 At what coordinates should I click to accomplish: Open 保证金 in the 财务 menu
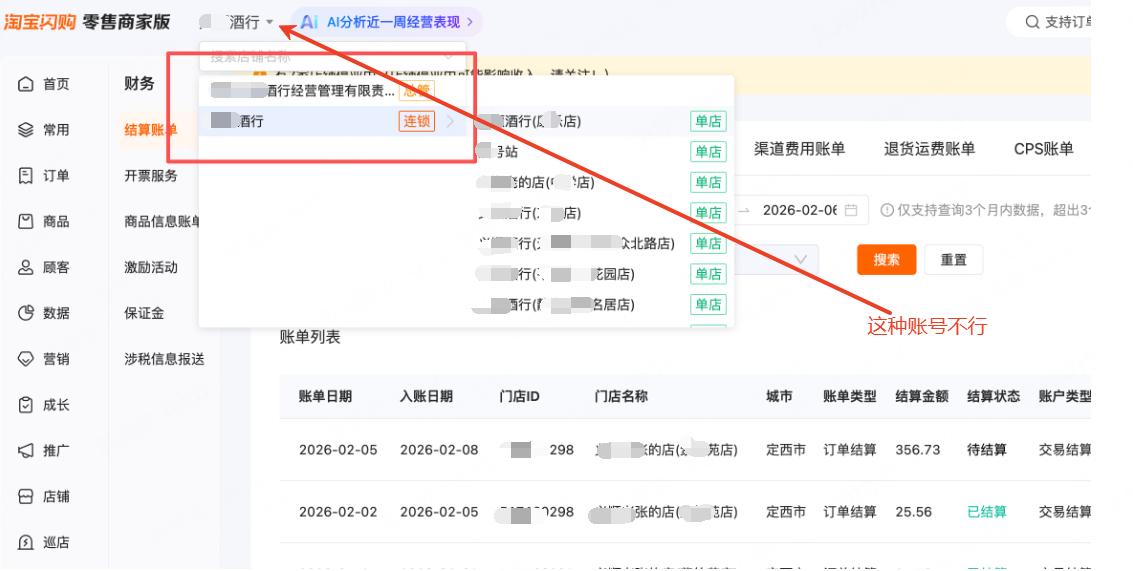tap(145, 313)
